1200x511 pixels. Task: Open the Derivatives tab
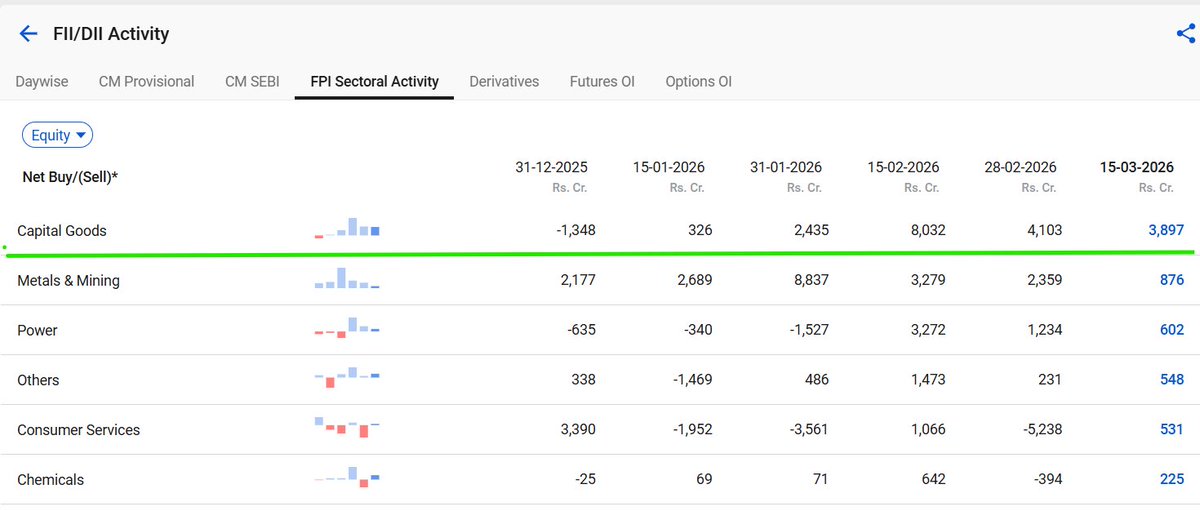pyautogui.click(x=504, y=81)
